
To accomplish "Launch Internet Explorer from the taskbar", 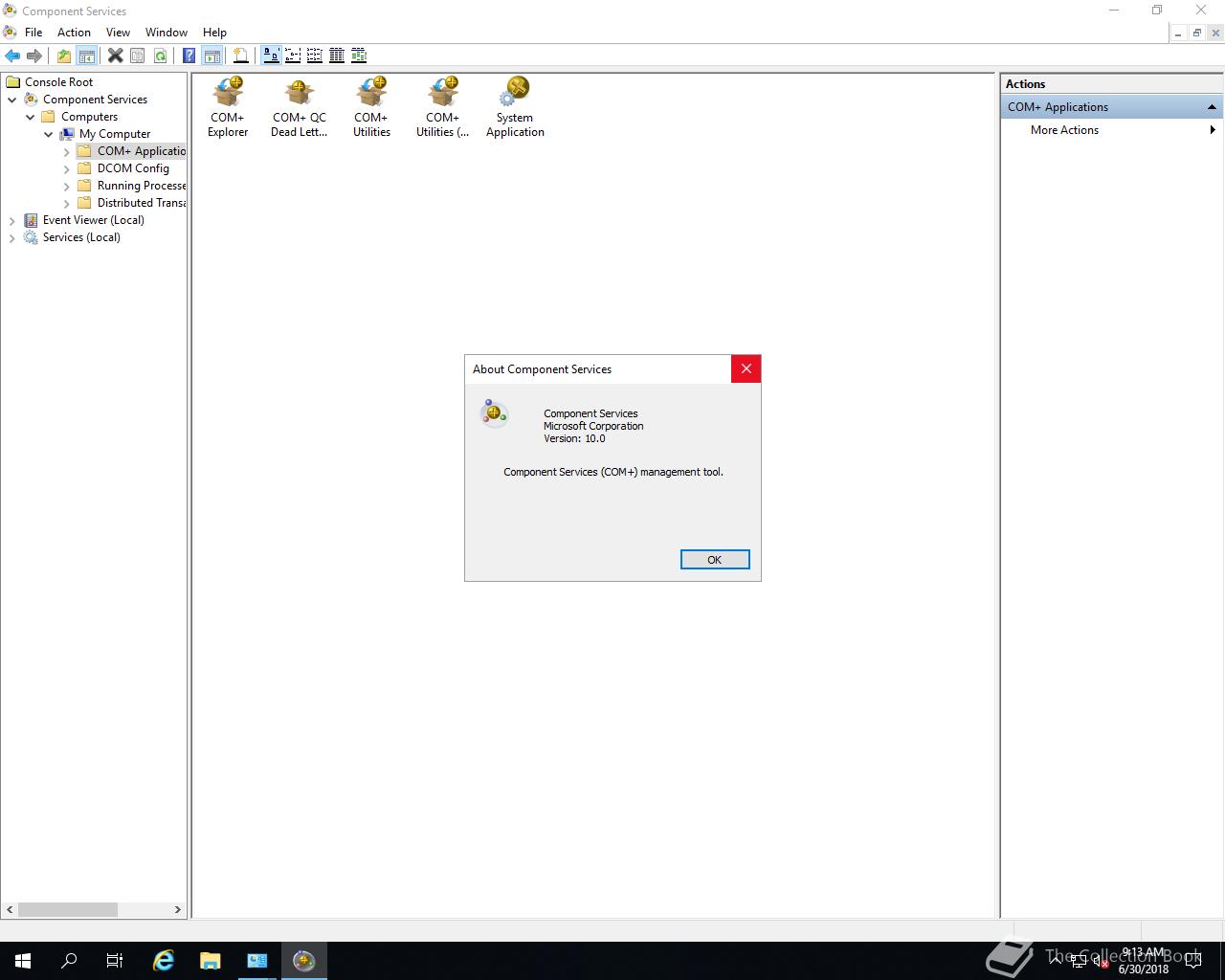I will pos(164,961).
